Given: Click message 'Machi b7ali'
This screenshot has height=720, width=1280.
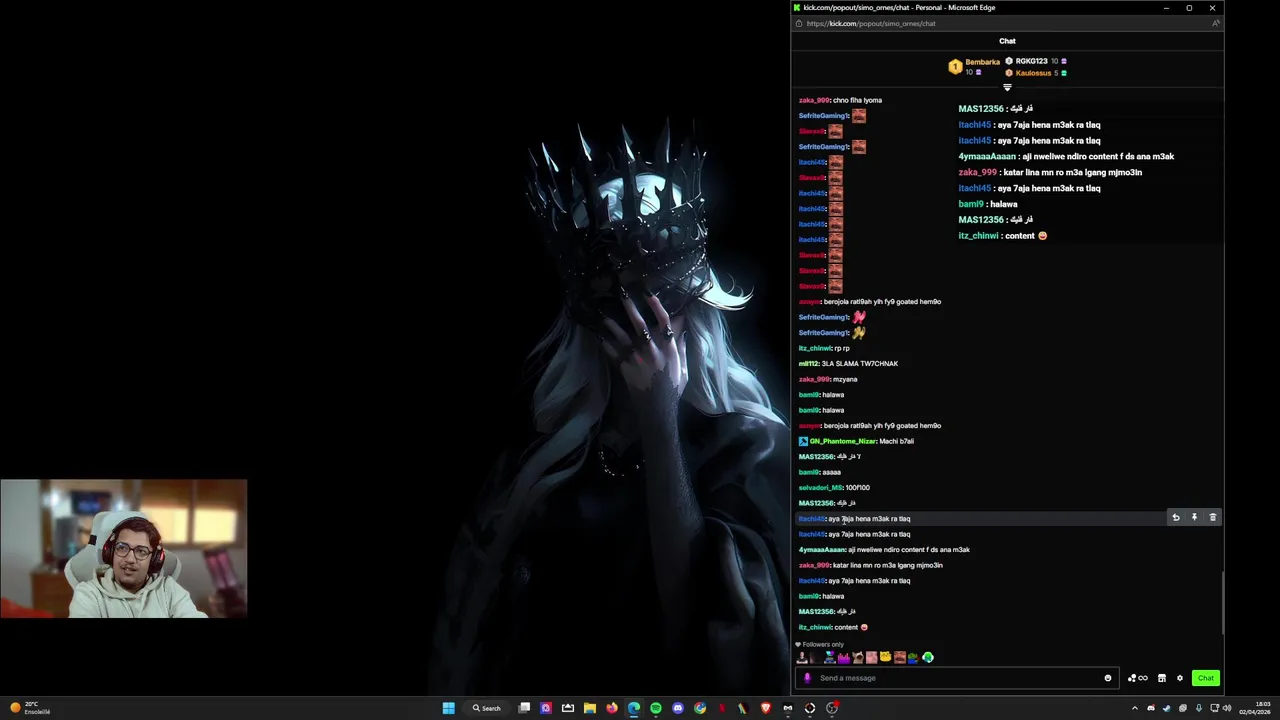Looking at the screenshot, I should [897, 441].
